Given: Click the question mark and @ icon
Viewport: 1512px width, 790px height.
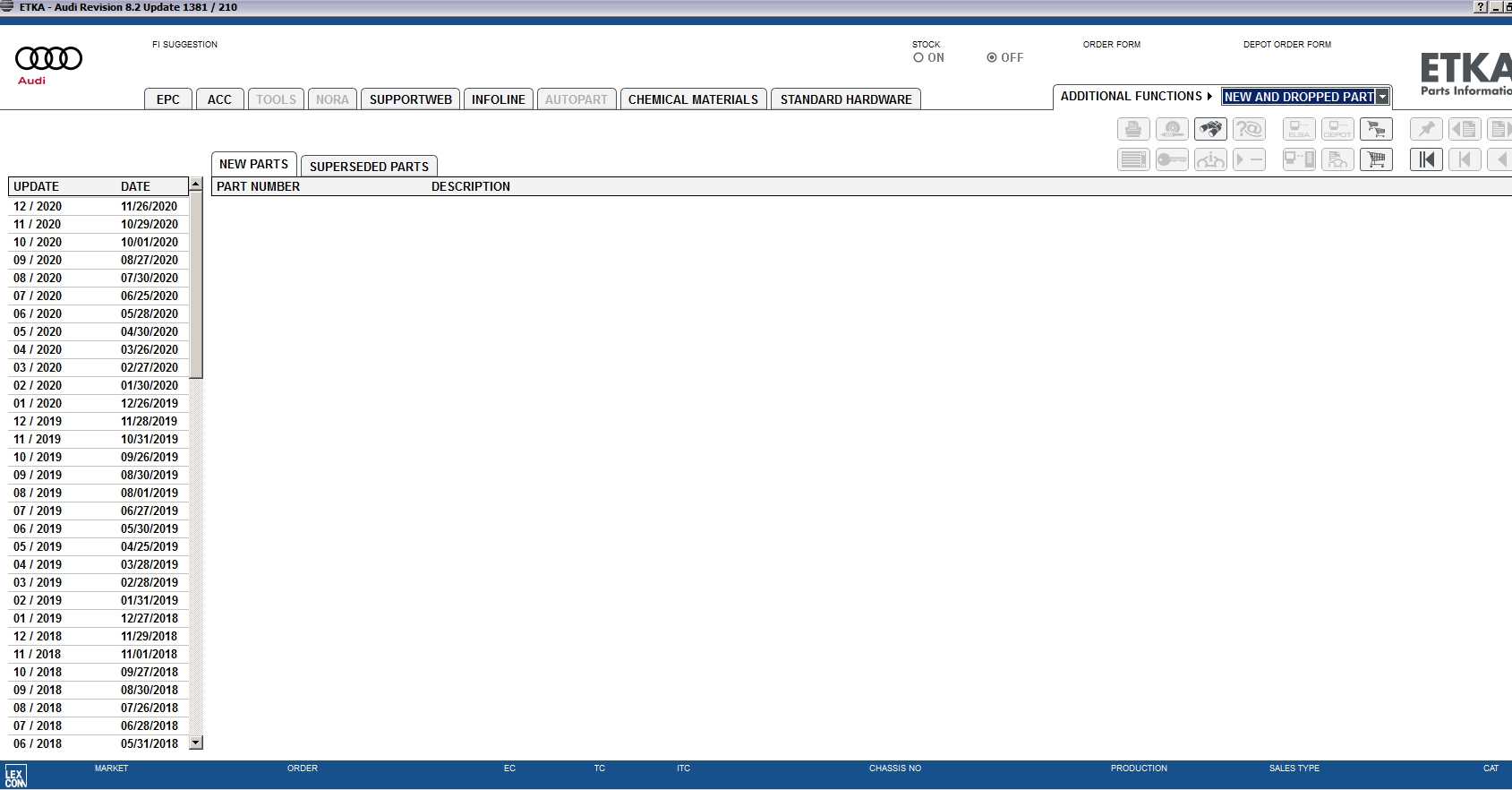Looking at the screenshot, I should [1249, 129].
